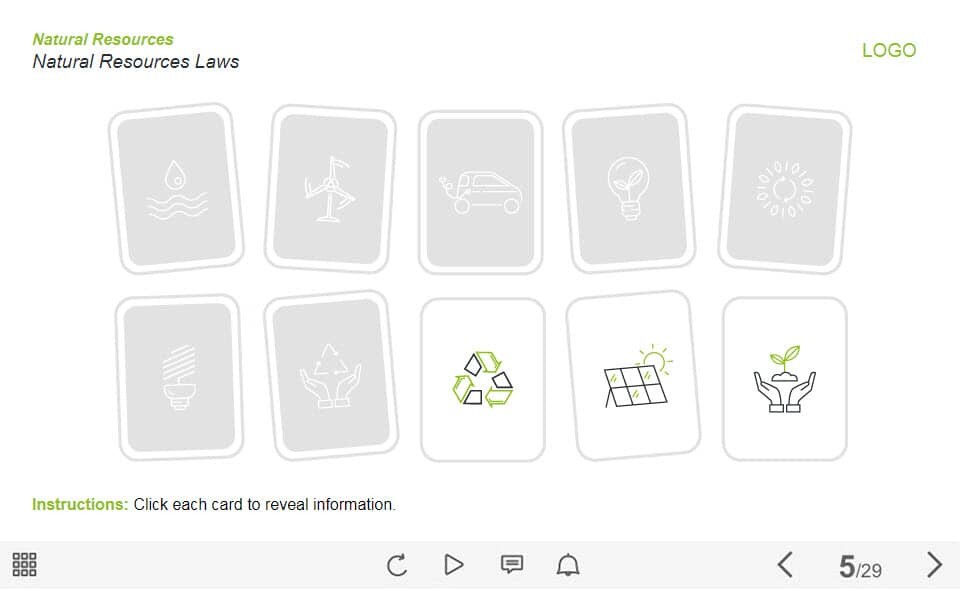This screenshot has width=960, height=590.
Task: Flip the wind turbine card
Action: pos(331,189)
